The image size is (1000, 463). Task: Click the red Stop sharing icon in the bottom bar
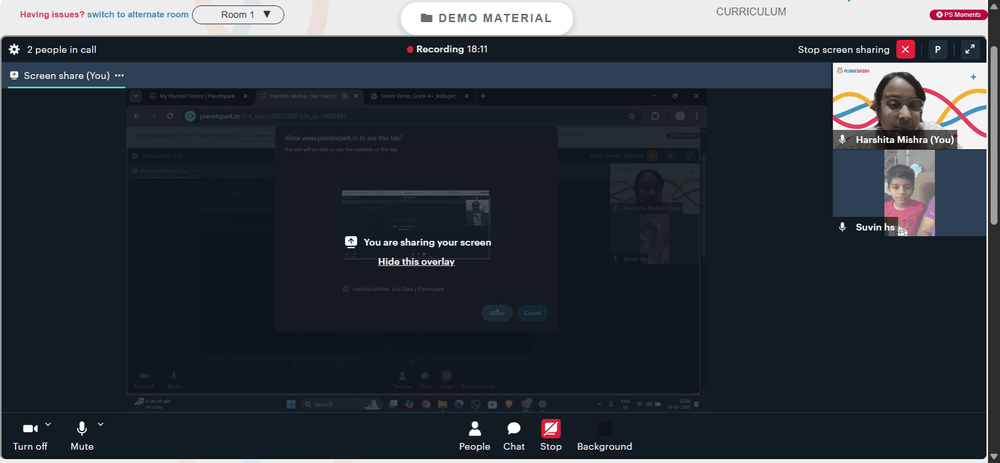pos(551,428)
